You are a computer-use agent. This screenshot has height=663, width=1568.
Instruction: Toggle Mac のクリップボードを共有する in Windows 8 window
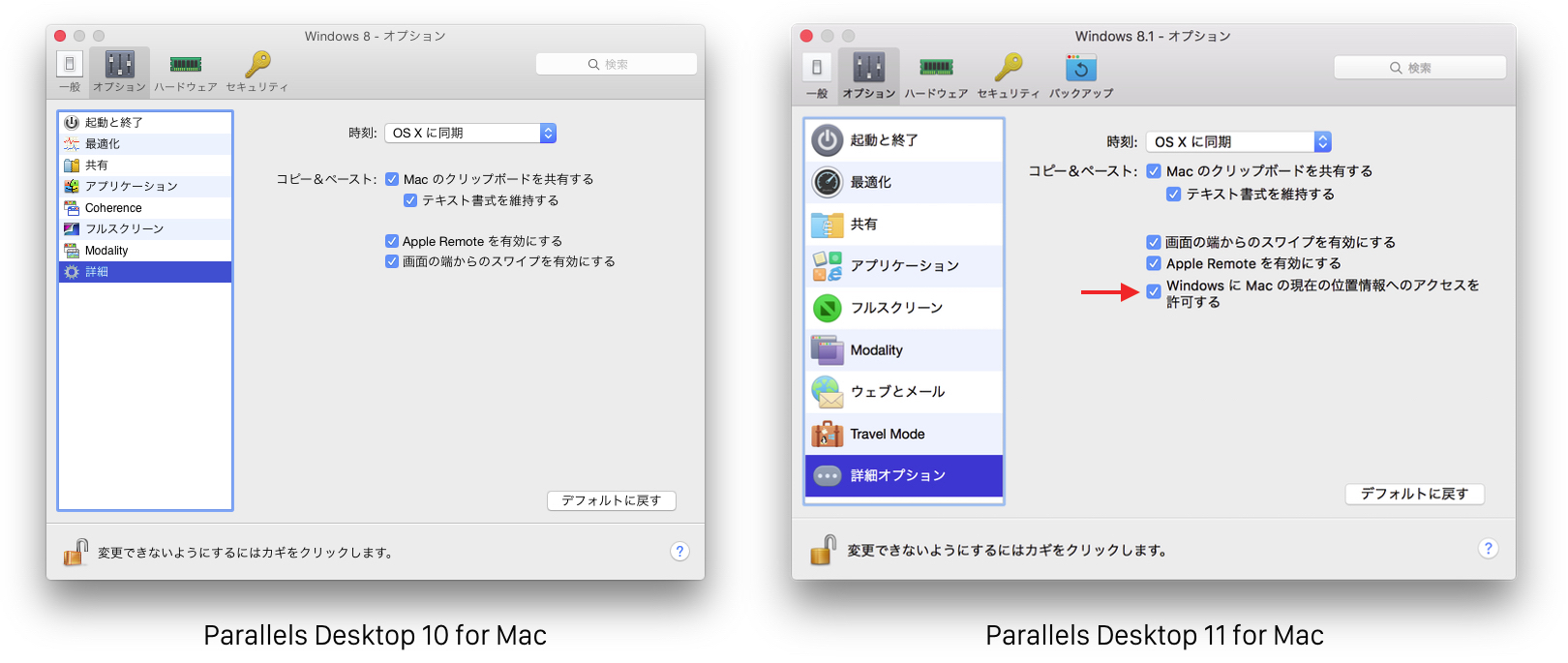coord(392,179)
